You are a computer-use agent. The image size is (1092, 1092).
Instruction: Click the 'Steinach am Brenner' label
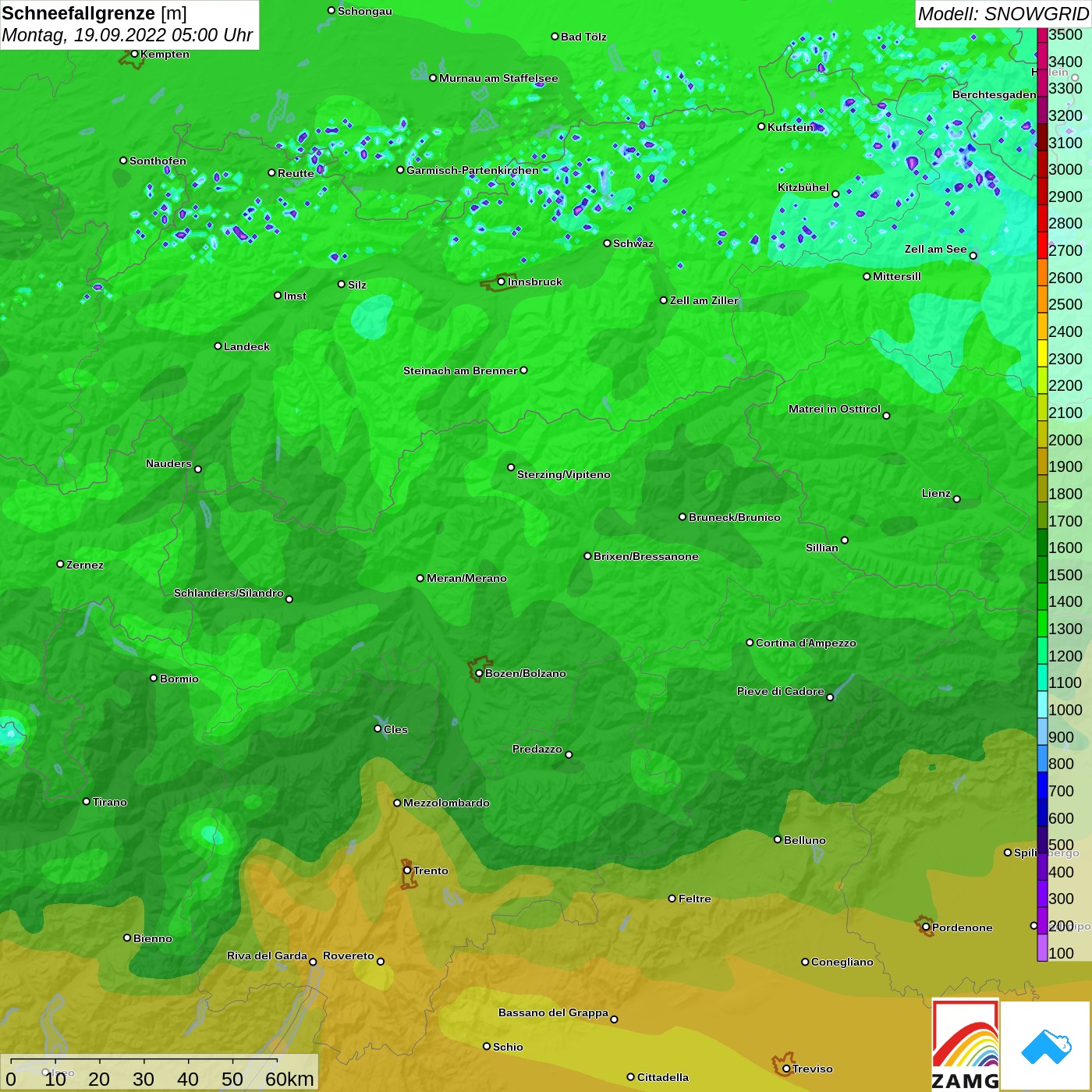click(460, 370)
